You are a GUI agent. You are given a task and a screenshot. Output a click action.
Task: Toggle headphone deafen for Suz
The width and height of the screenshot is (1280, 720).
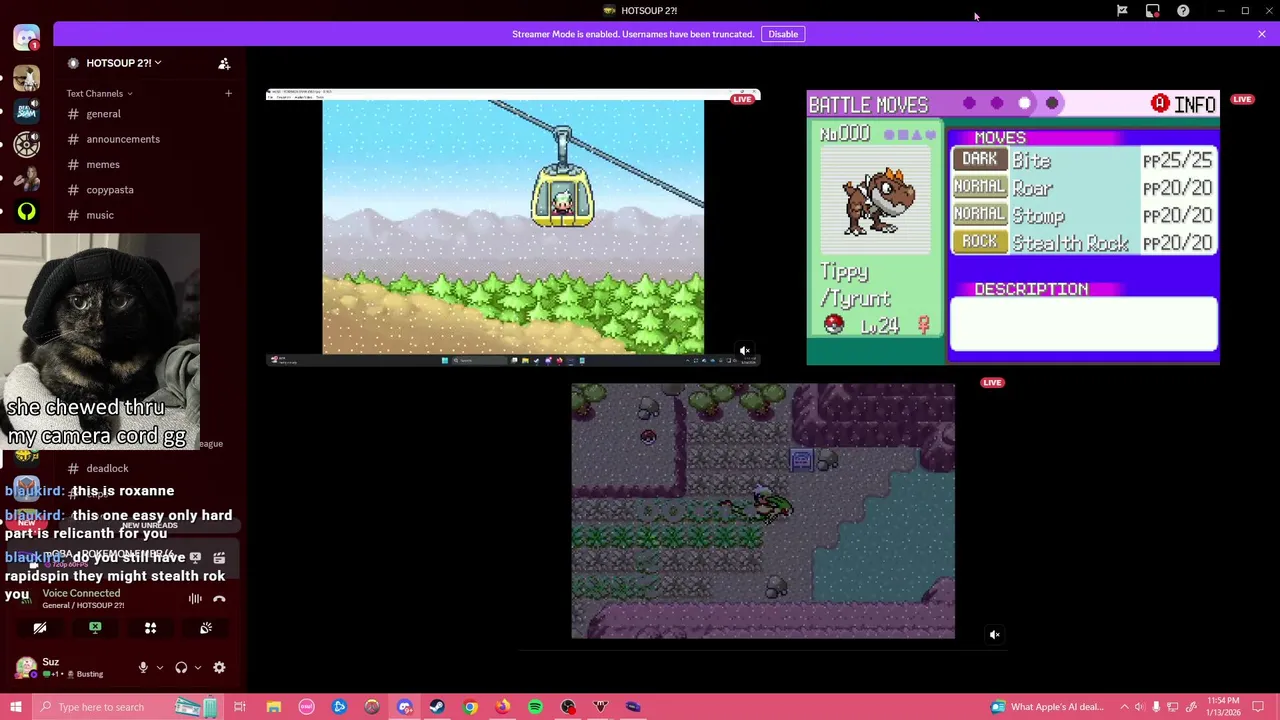click(x=181, y=667)
